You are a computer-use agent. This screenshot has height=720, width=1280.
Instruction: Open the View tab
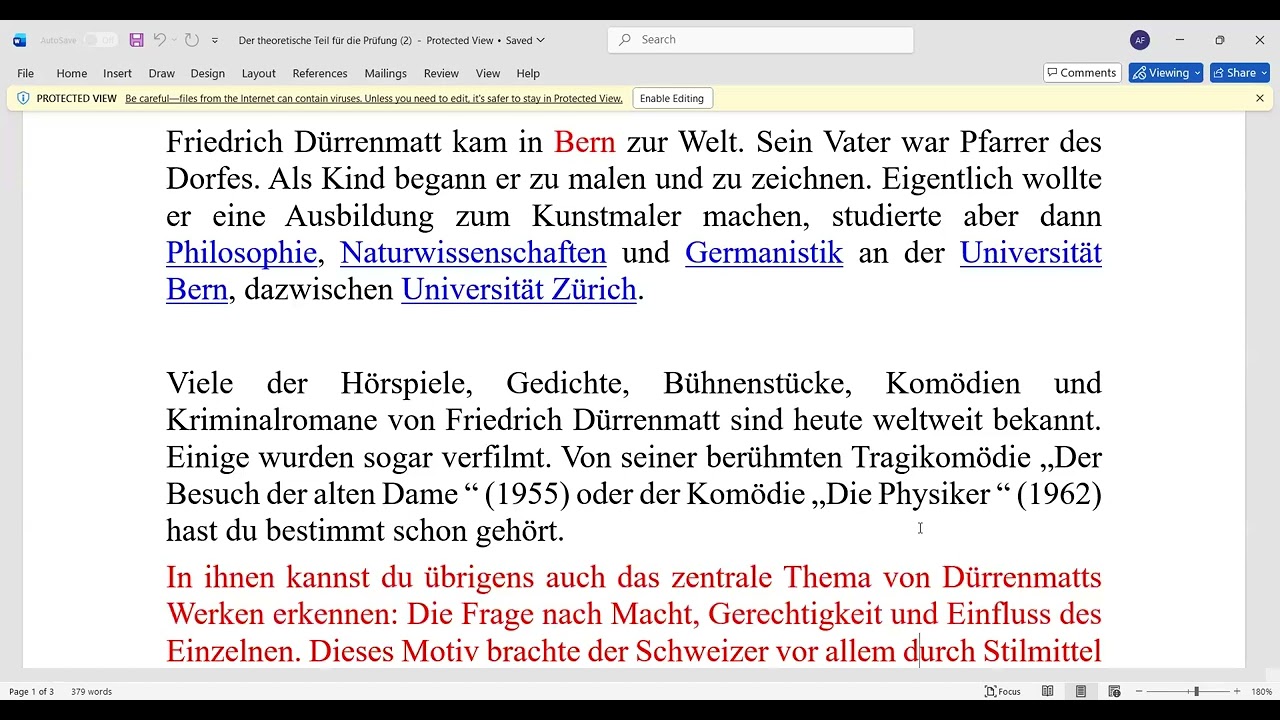tap(488, 73)
